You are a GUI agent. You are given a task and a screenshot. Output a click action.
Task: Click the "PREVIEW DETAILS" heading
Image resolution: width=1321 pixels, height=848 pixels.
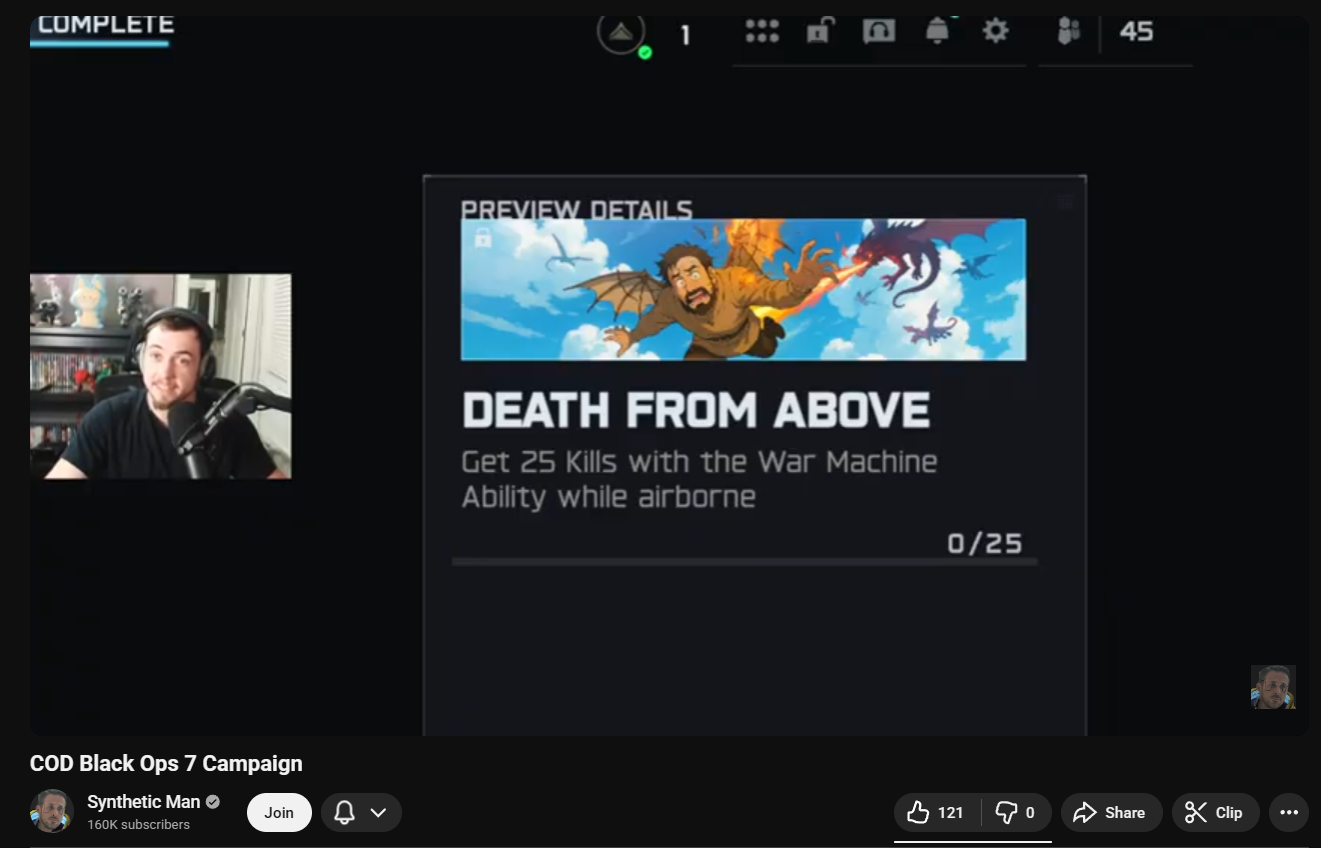[x=576, y=209]
